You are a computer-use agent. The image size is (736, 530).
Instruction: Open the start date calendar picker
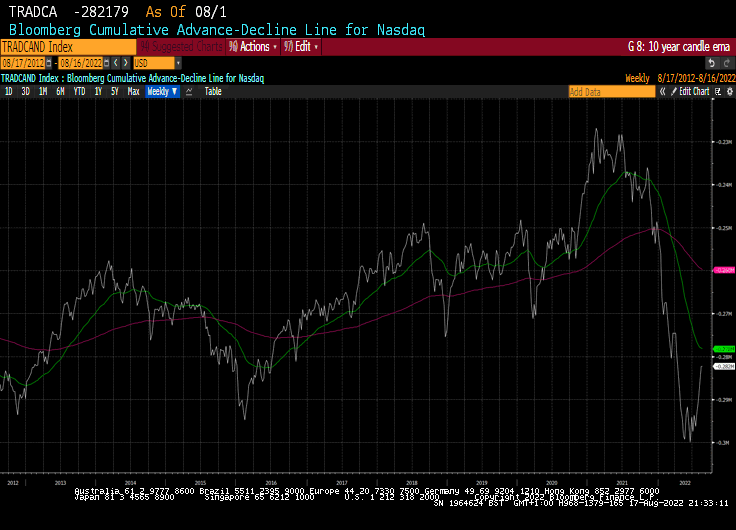click(x=49, y=63)
